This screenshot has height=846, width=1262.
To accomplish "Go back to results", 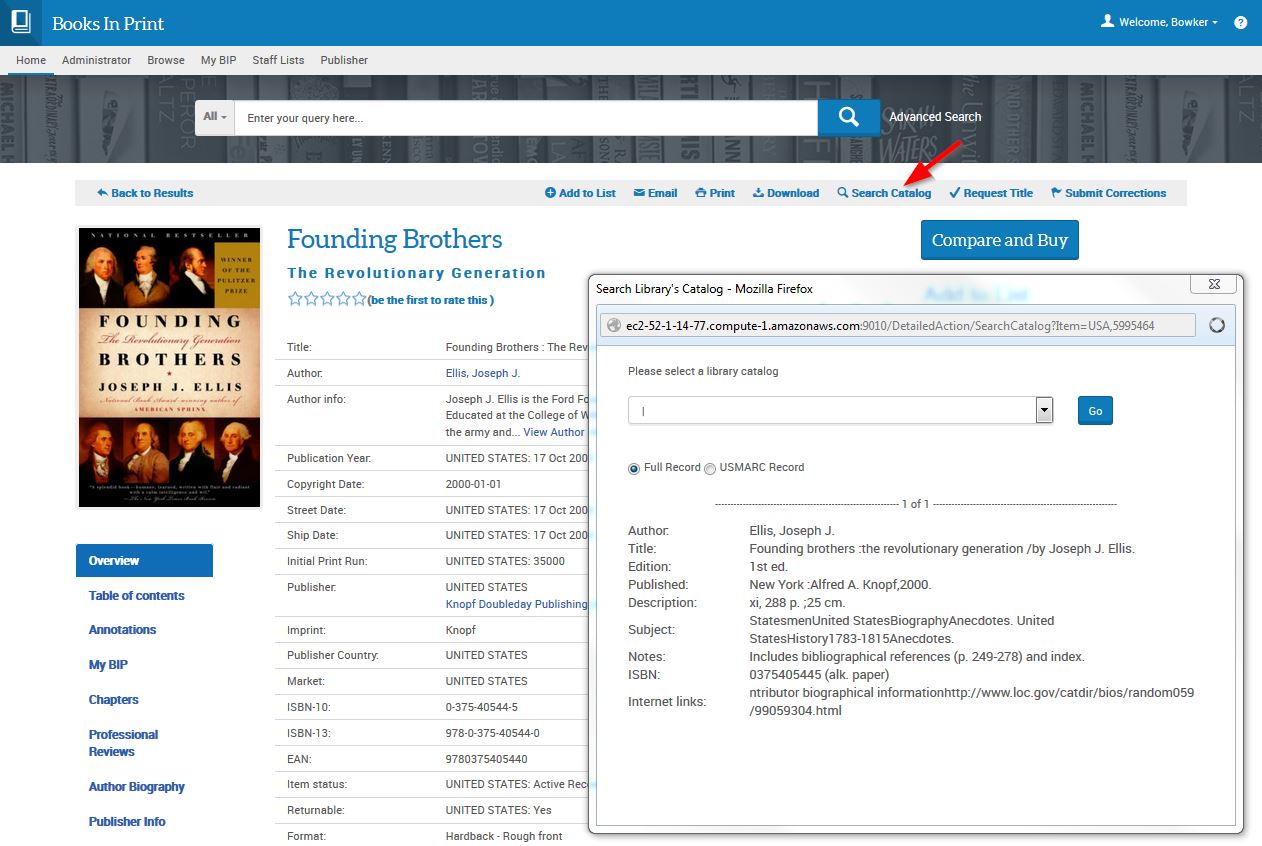I will (x=145, y=193).
